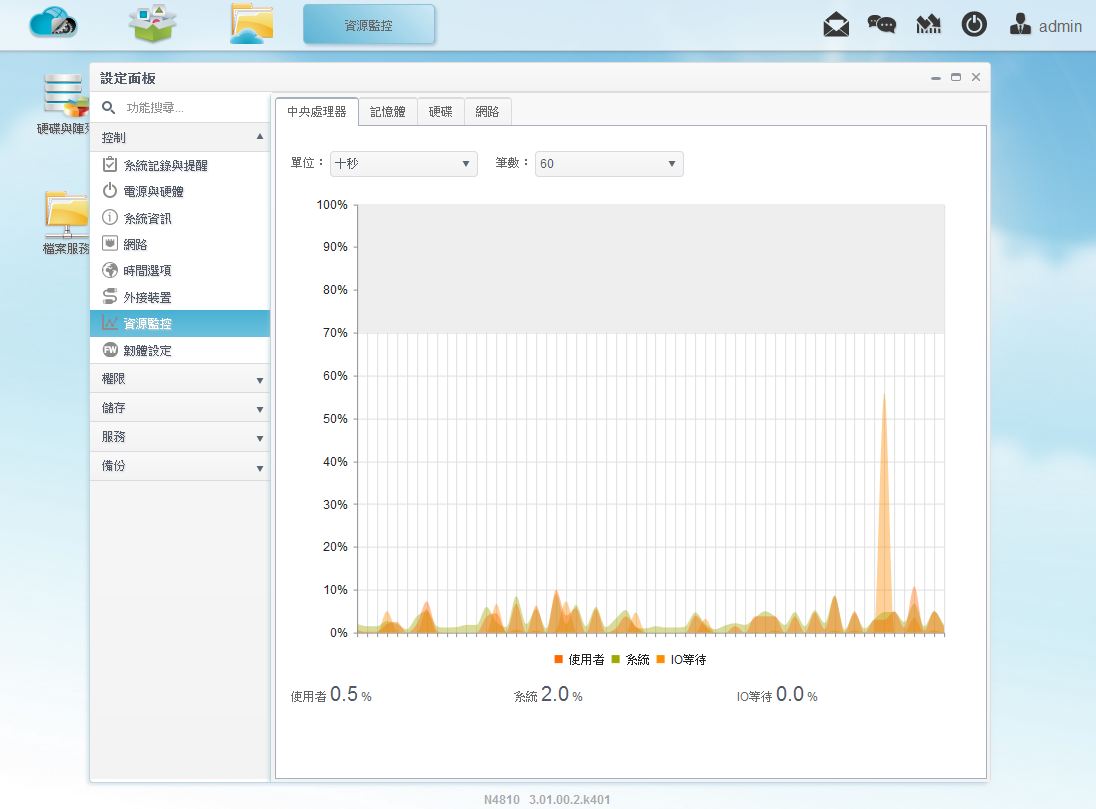
Task: Click the sidebar 網路 port icon
Action: tap(110, 243)
